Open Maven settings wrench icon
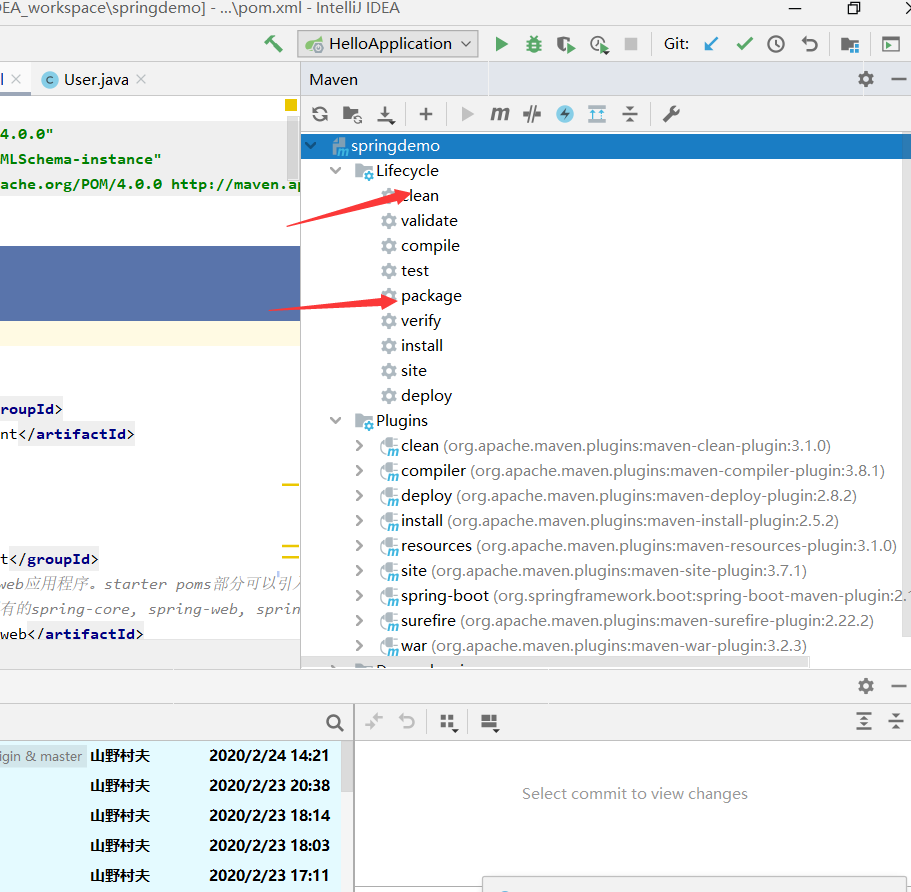The width and height of the screenshot is (911, 892). [672, 114]
